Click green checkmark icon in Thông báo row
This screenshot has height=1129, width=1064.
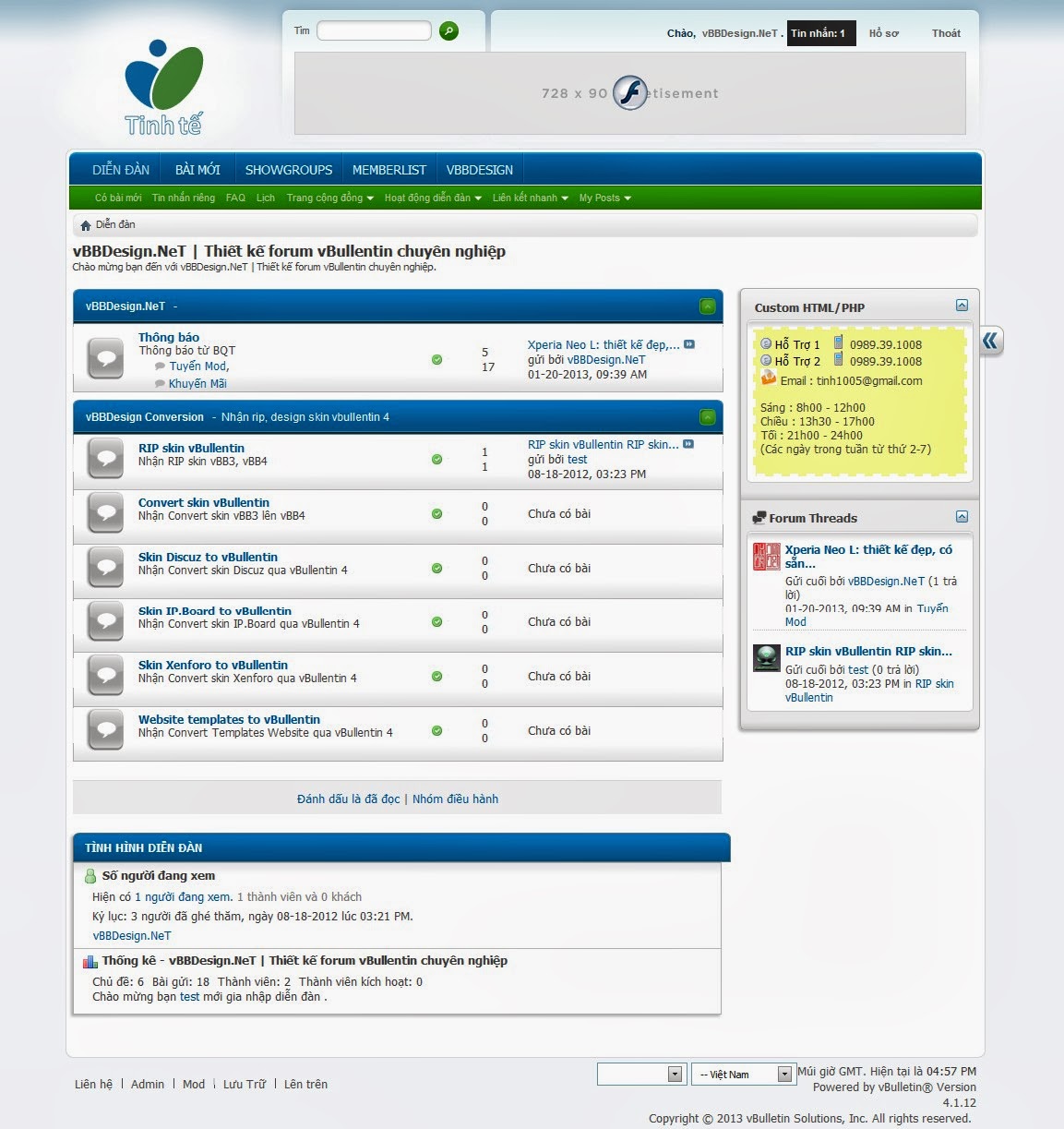436,360
